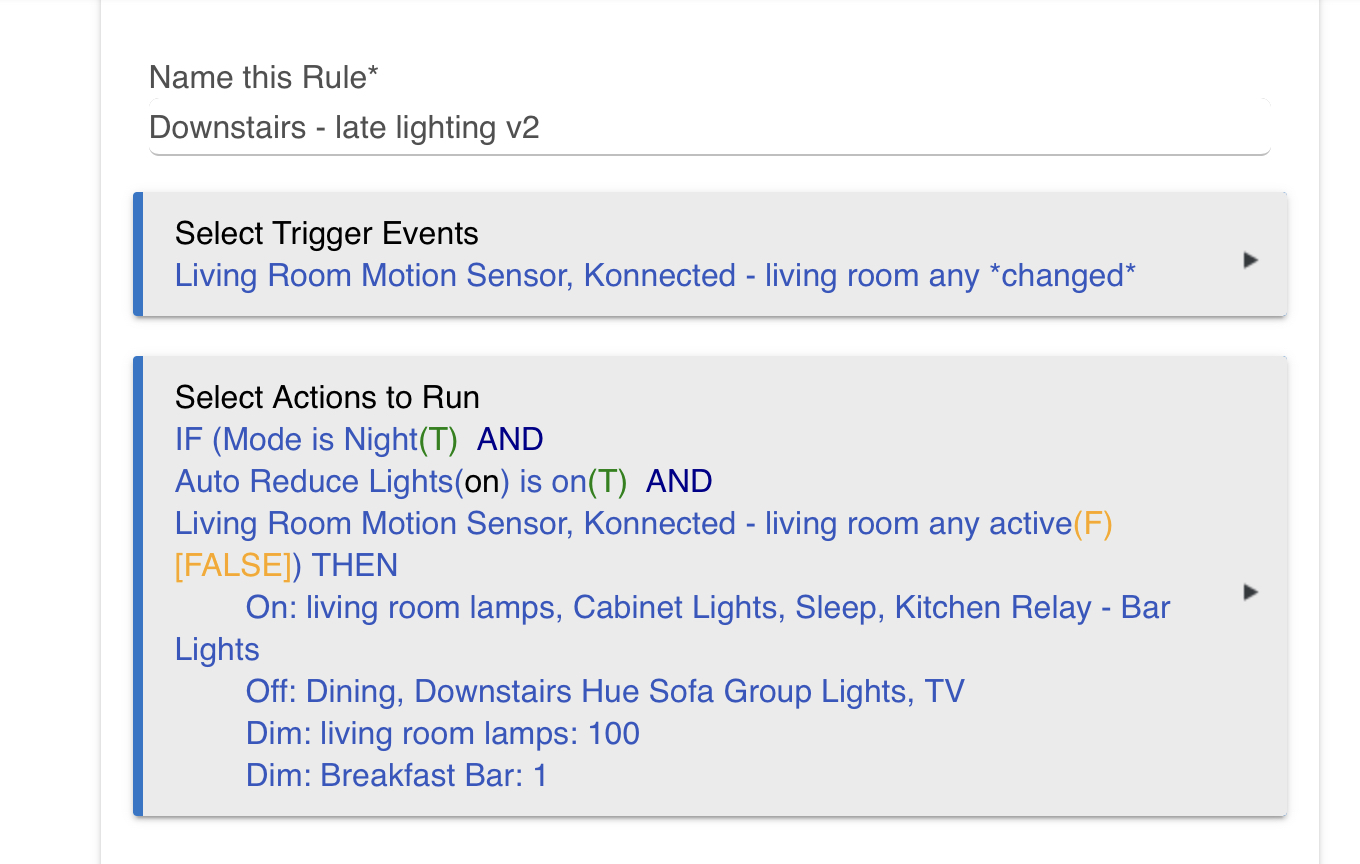Click the orange (F) after any active
Viewport: 1360px width, 864px height.
click(1093, 524)
